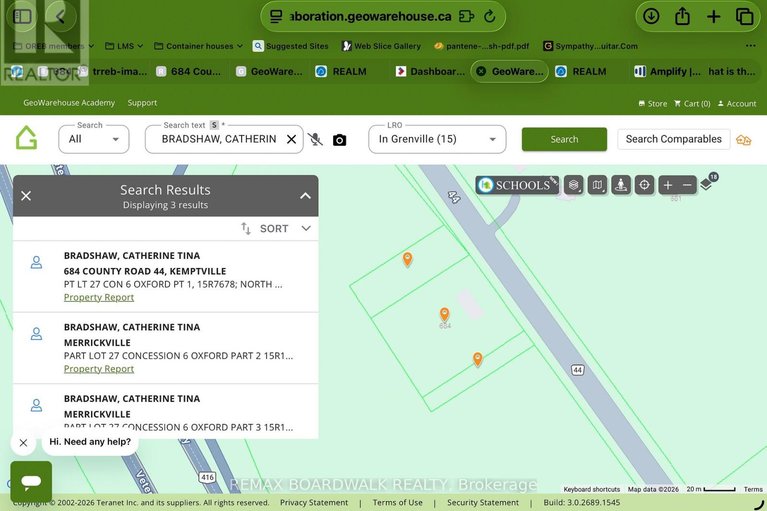The height and width of the screenshot is (511, 767).
Task: Zoom in with the plus button
Action: (x=668, y=185)
